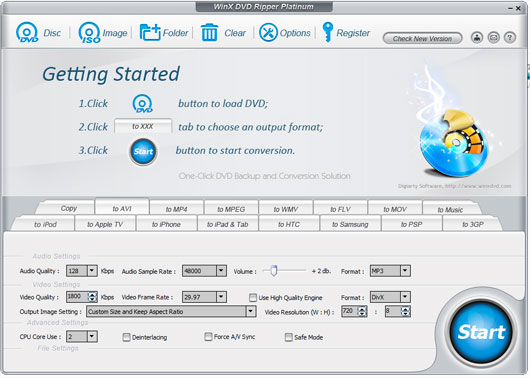Select the to iPhone tab
This screenshot has width=530, height=378.
166,224
